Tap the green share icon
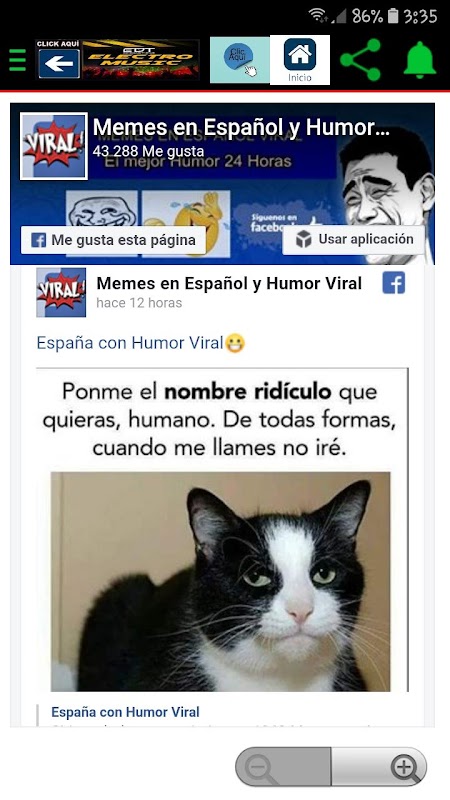450x800 pixels. (x=361, y=60)
